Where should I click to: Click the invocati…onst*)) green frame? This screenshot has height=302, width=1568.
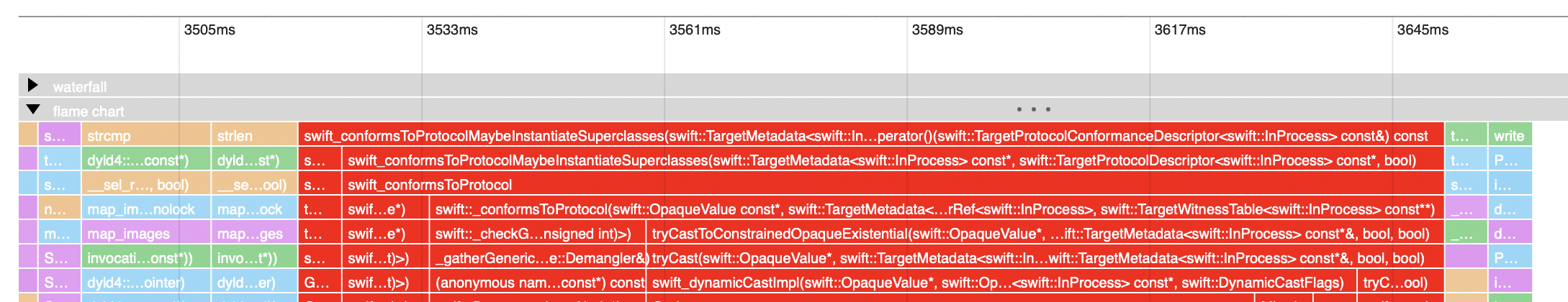(145, 258)
